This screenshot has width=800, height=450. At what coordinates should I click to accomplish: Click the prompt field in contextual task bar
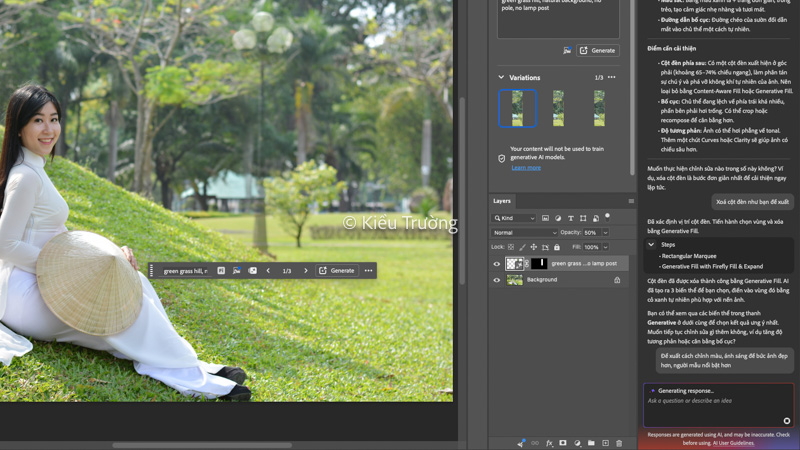(185, 271)
